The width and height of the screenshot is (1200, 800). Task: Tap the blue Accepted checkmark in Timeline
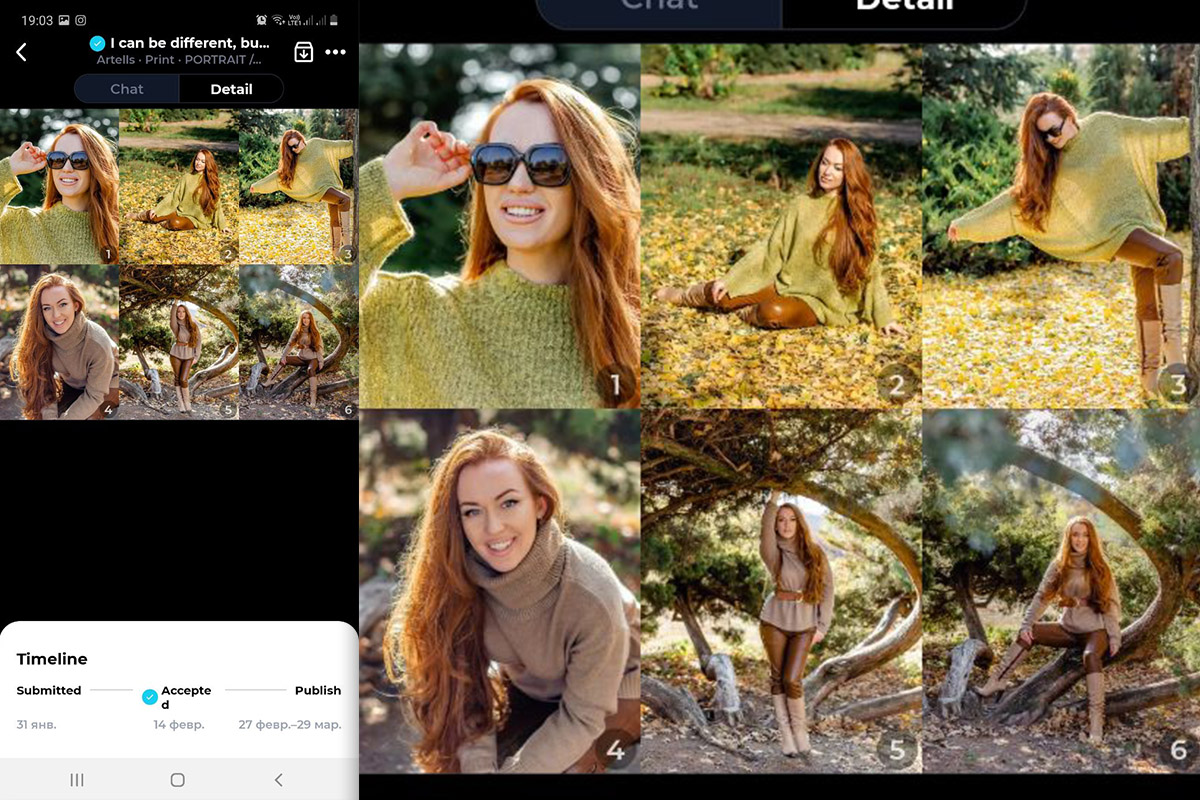150,696
